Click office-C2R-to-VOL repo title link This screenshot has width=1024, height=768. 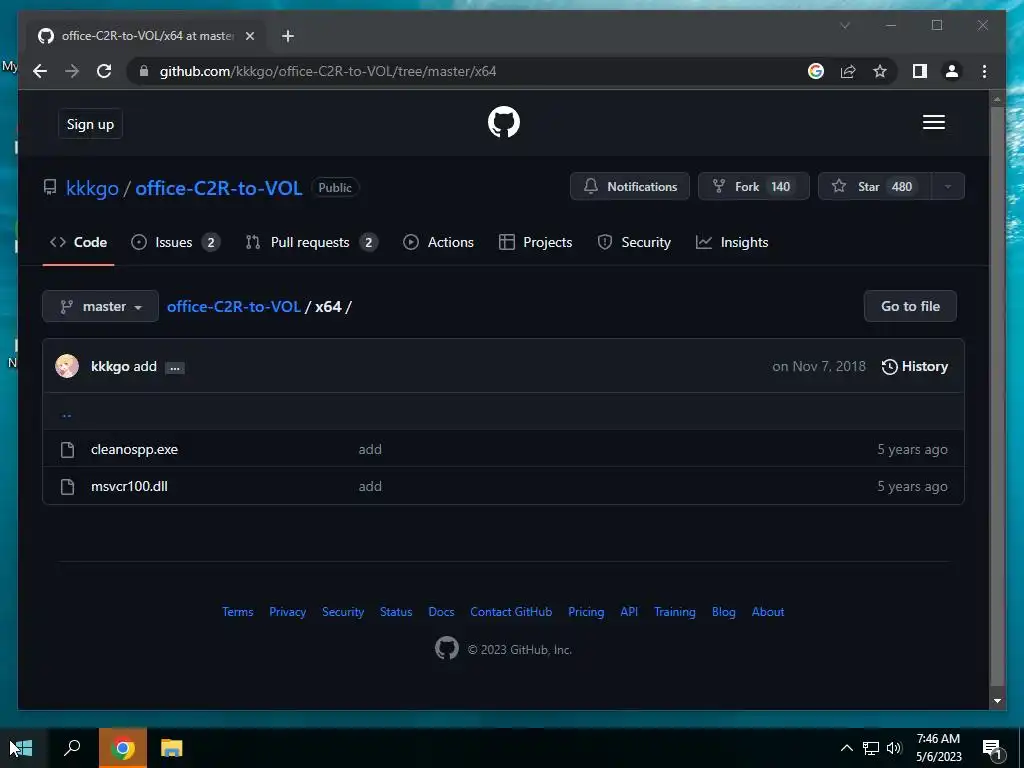(x=219, y=189)
